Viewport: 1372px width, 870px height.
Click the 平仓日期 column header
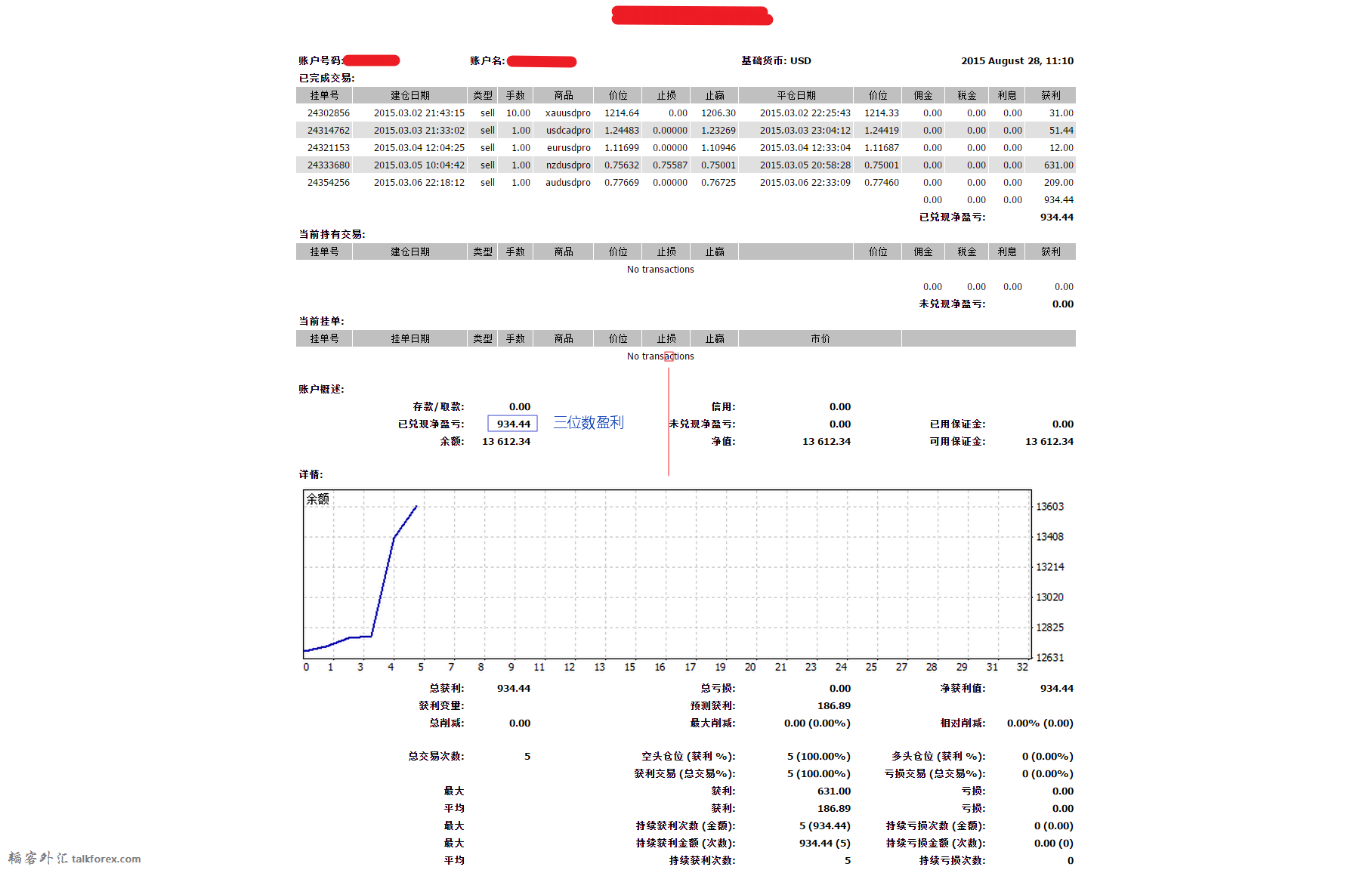coord(796,96)
